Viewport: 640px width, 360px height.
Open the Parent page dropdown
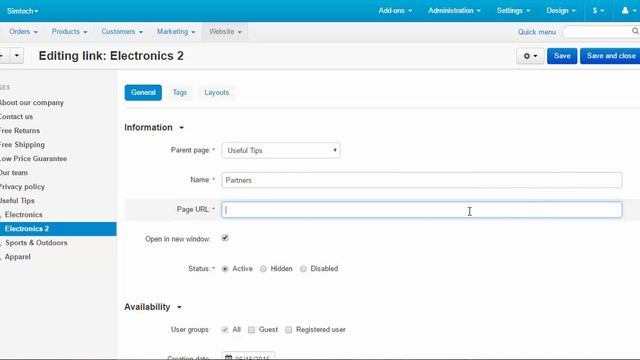[281, 150]
